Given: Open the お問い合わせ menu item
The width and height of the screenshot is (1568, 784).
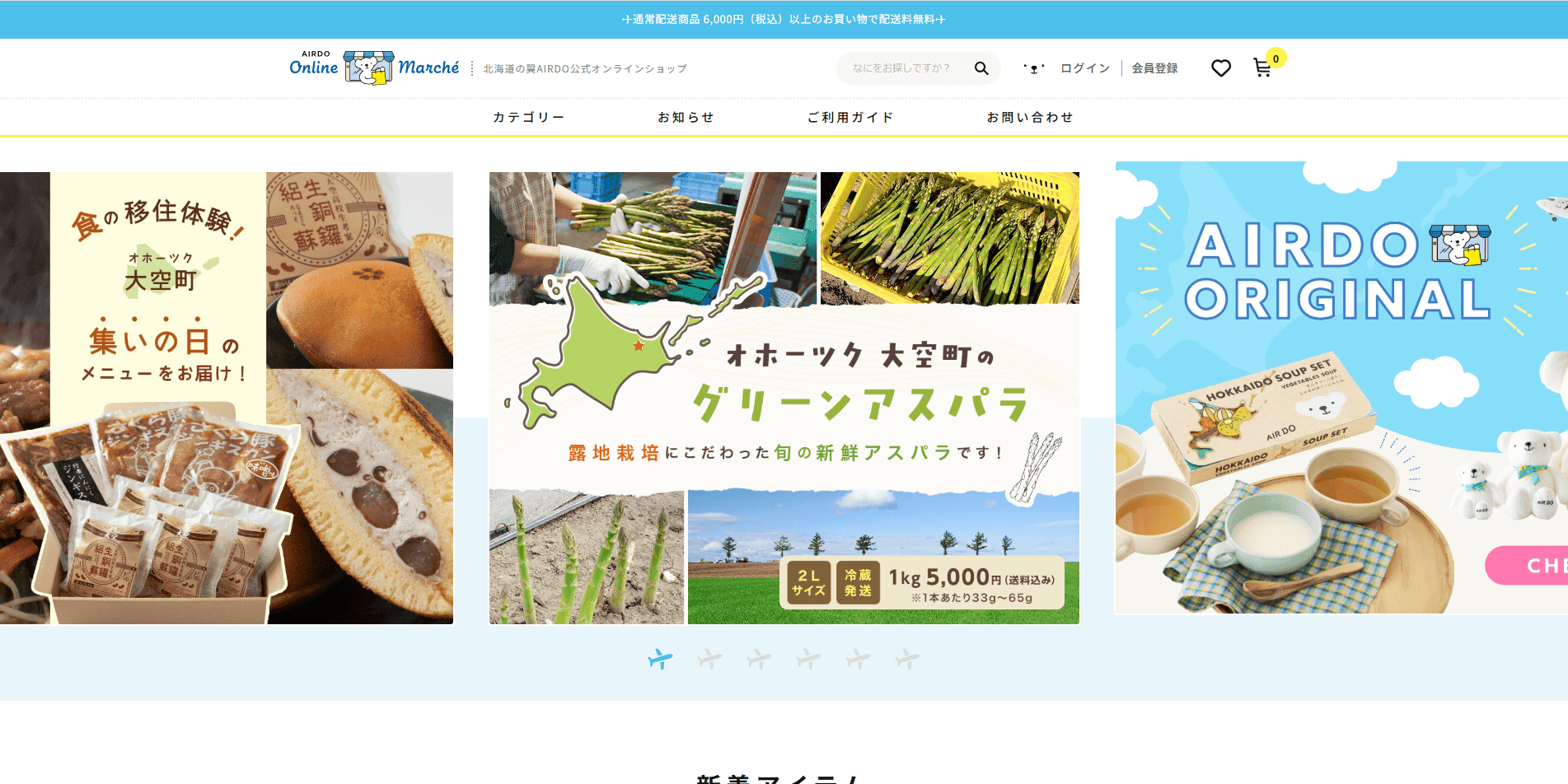Looking at the screenshot, I should pyautogui.click(x=1030, y=118).
